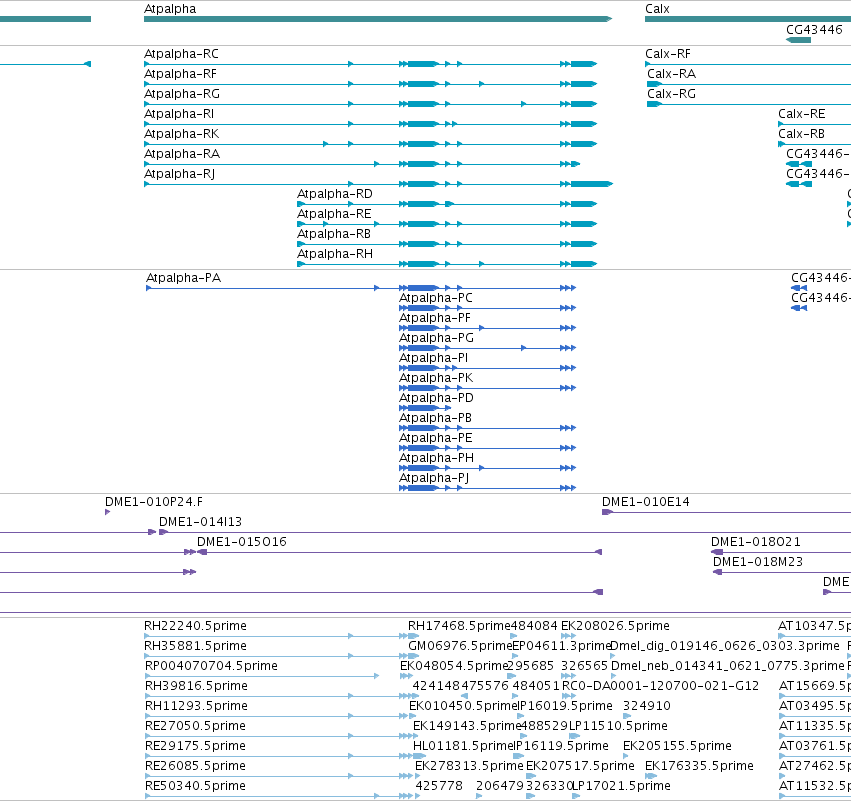Select Calx-RE transcript label
The image size is (851, 801).
click(802, 114)
